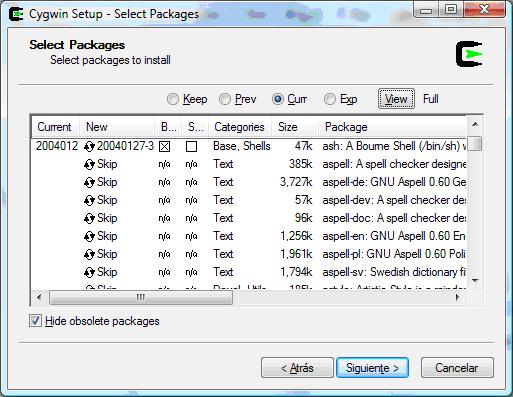Click the vertical scrollbar thumb
513x397 pixels.
point(475,143)
